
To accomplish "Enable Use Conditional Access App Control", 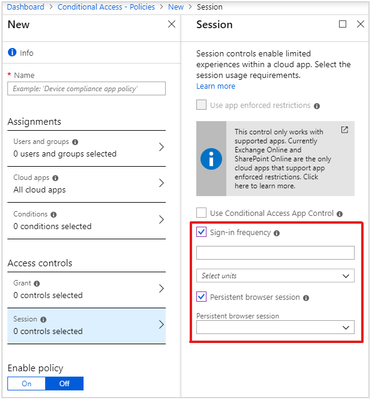I will (x=201, y=212).
